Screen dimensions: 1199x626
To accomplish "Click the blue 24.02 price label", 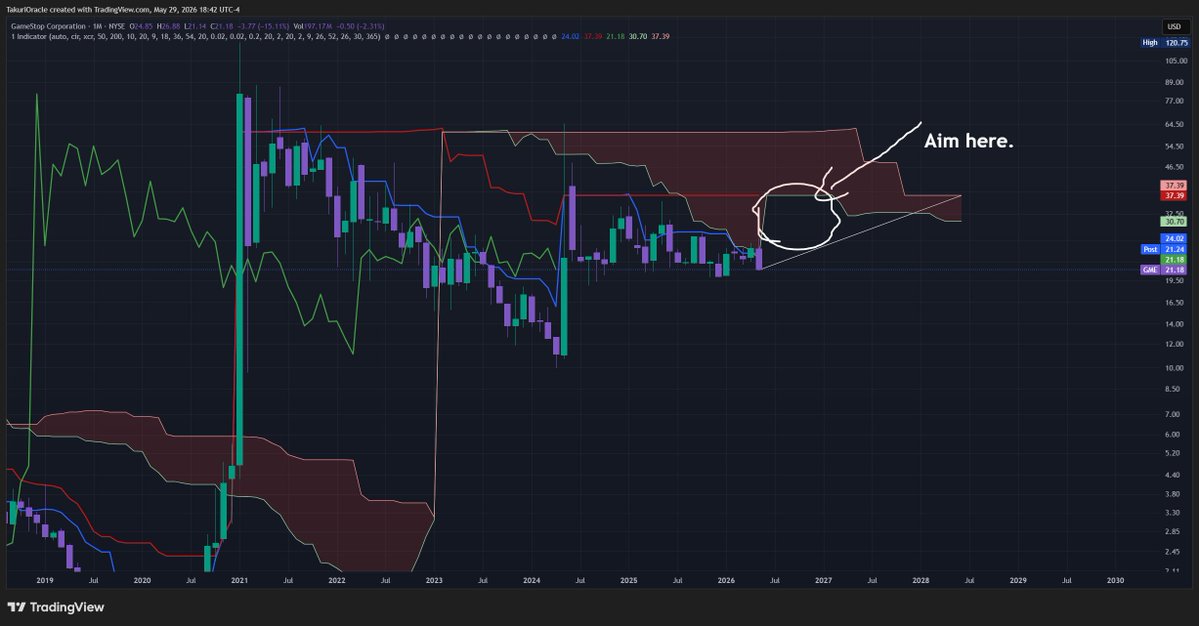I will point(1174,238).
